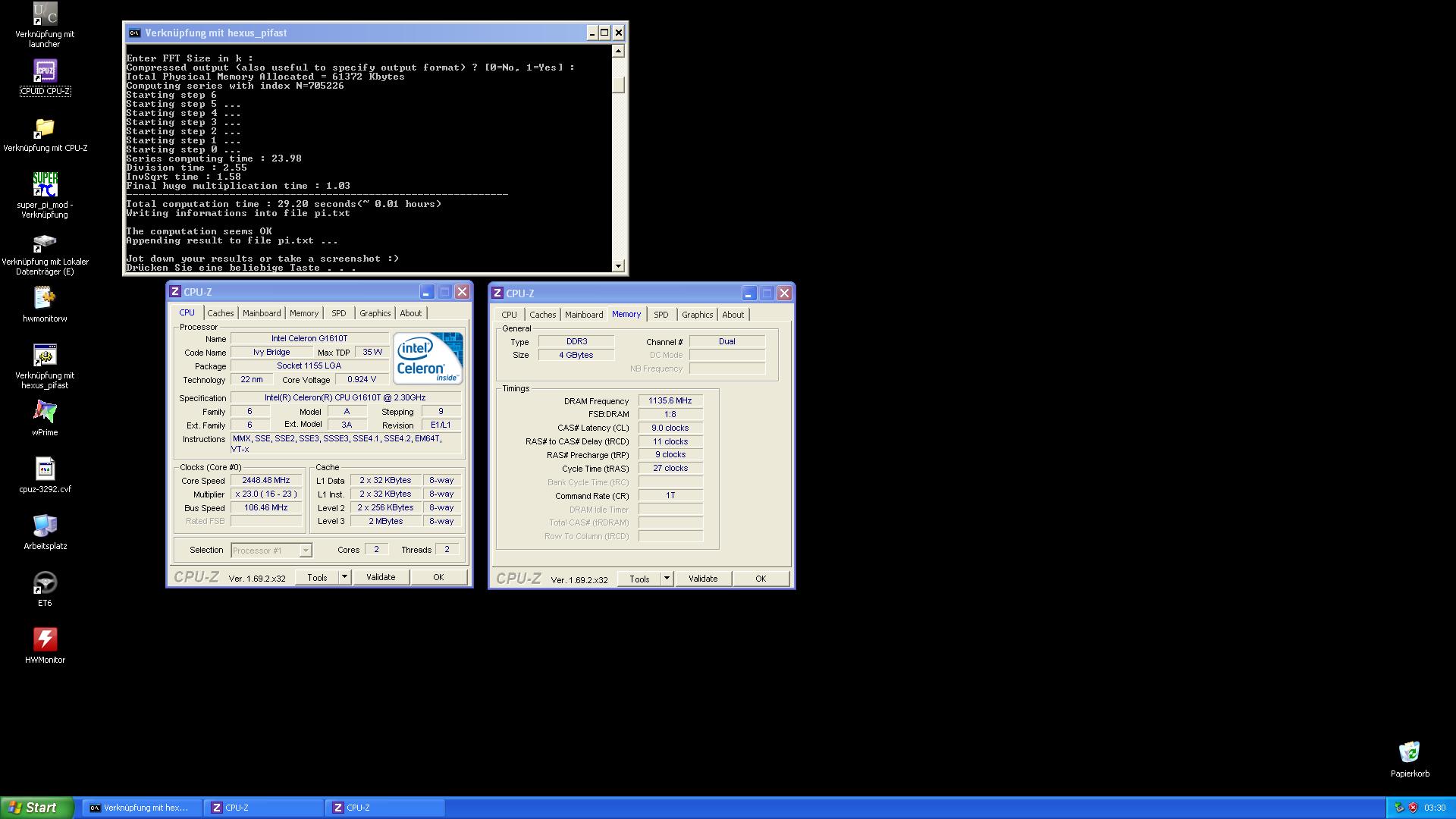This screenshot has height=819, width=1456.
Task: Open About tab in right CPU-Z window
Action: 733,315
